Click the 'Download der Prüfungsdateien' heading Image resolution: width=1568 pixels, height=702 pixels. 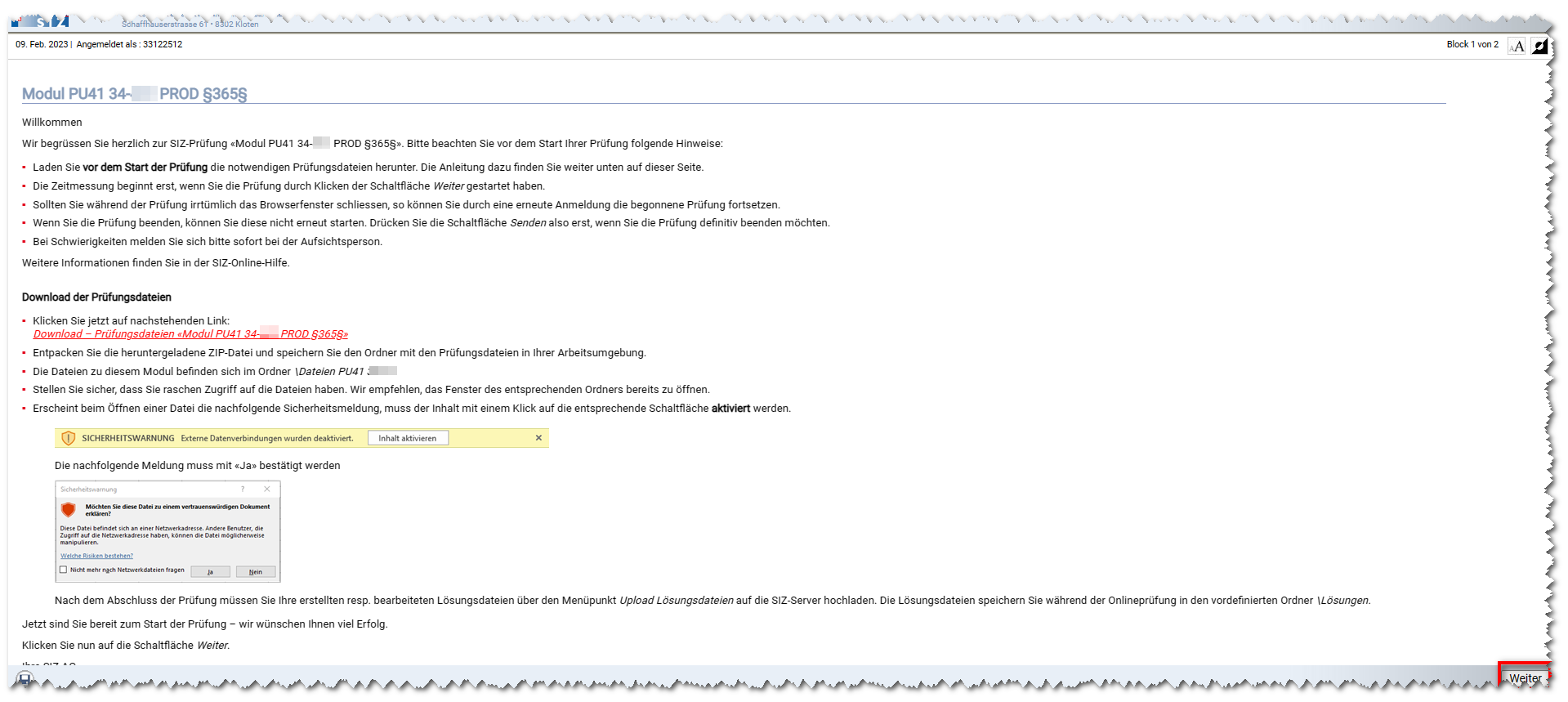[x=96, y=297]
